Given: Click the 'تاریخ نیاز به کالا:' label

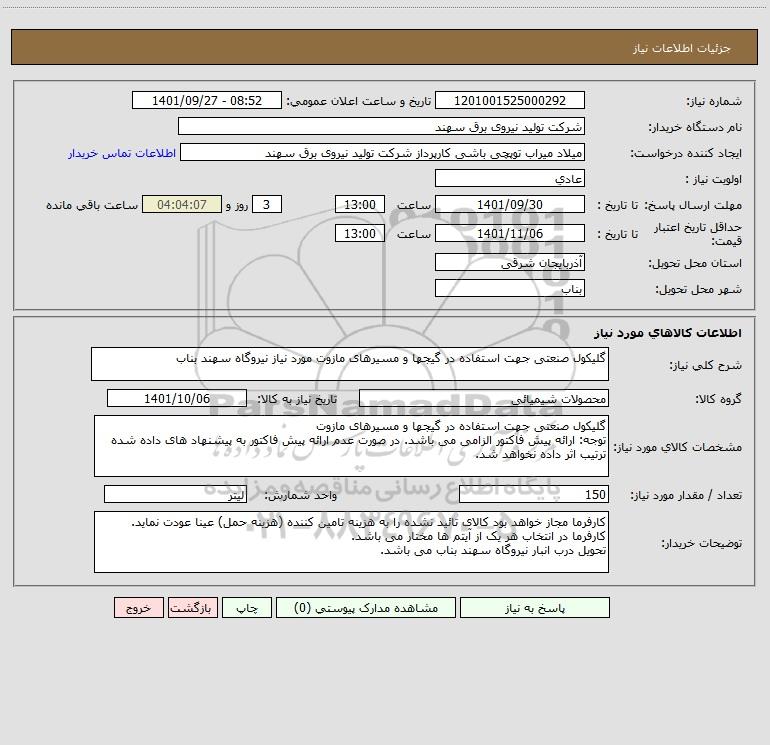Looking at the screenshot, I should pos(298,399).
